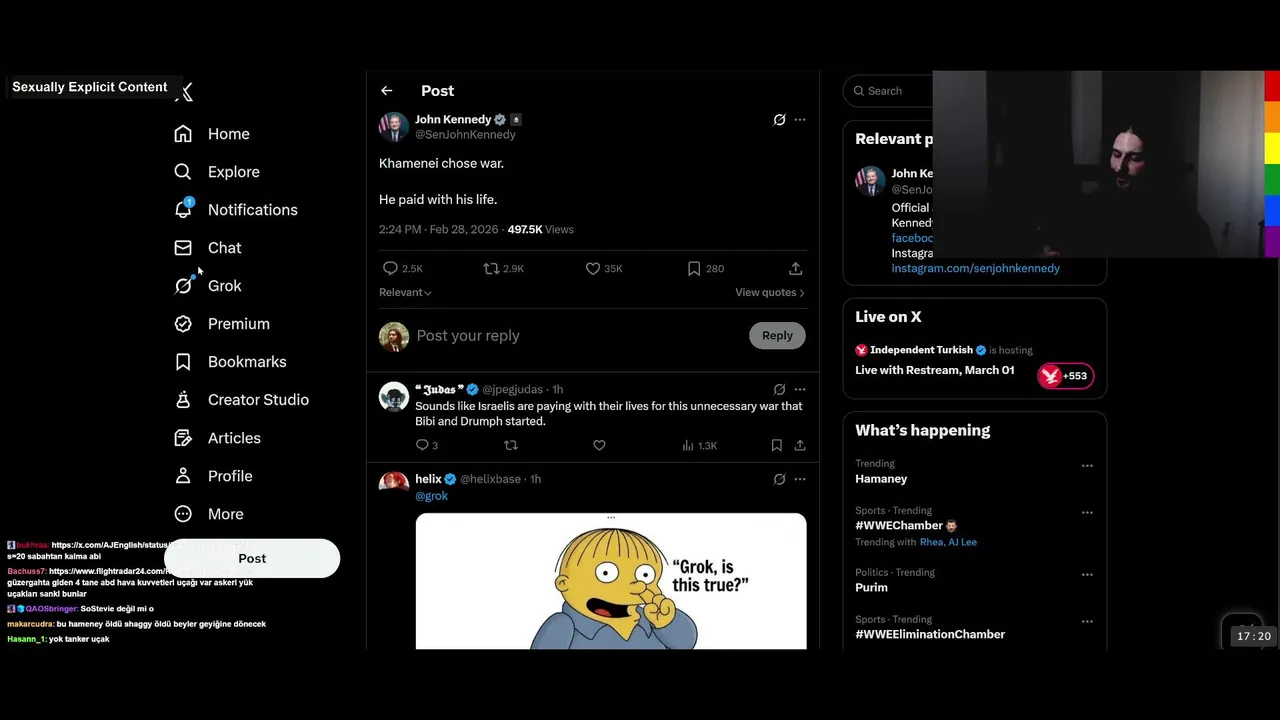
Task: Share John Kennedy's post via share icon
Action: coord(795,268)
